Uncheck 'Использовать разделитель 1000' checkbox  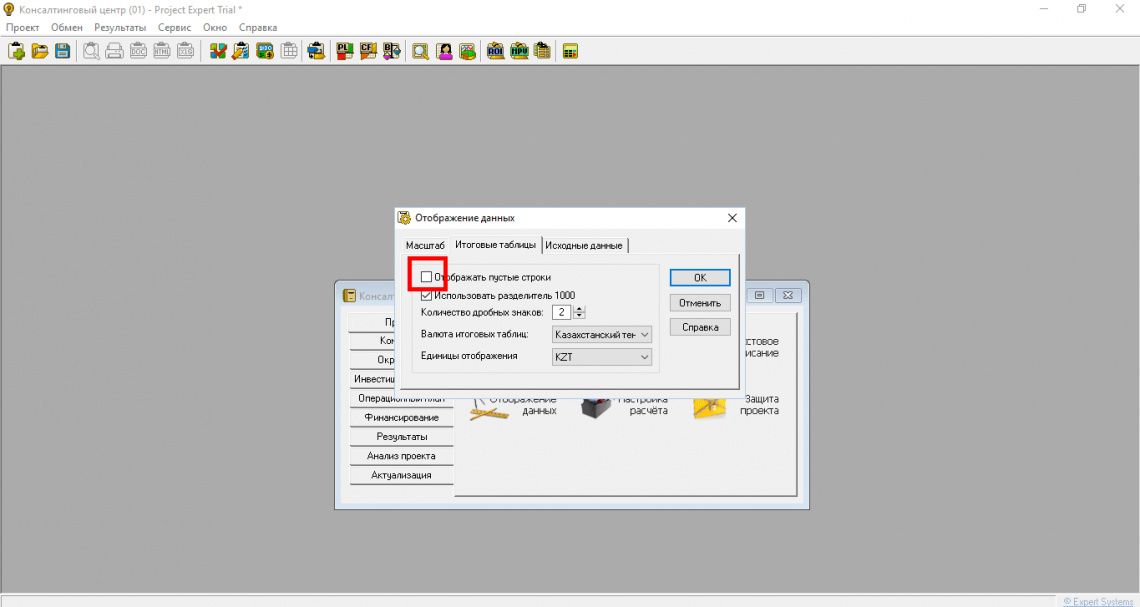click(x=427, y=295)
